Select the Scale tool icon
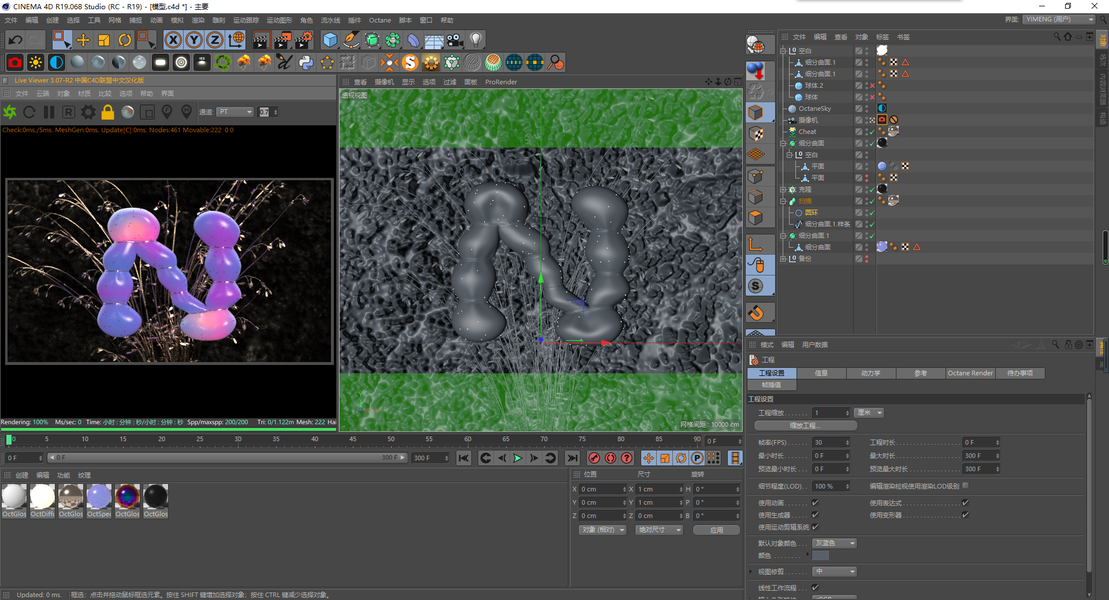1109x600 pixels. click(104, 40)
